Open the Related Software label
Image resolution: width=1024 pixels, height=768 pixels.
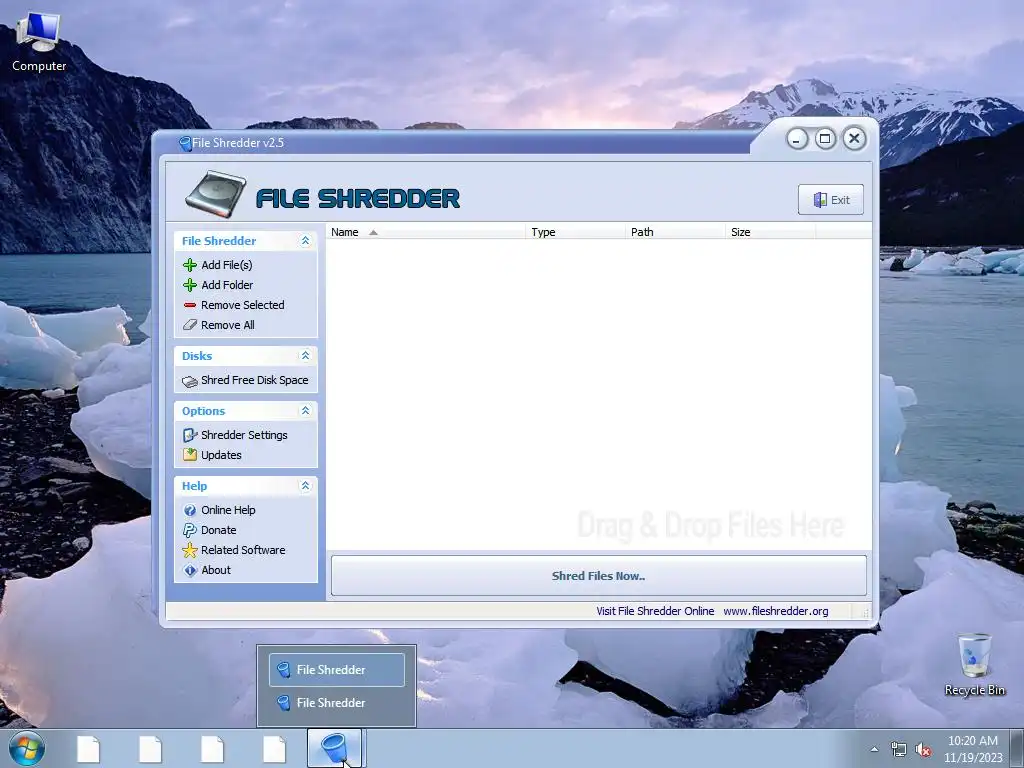243,551
